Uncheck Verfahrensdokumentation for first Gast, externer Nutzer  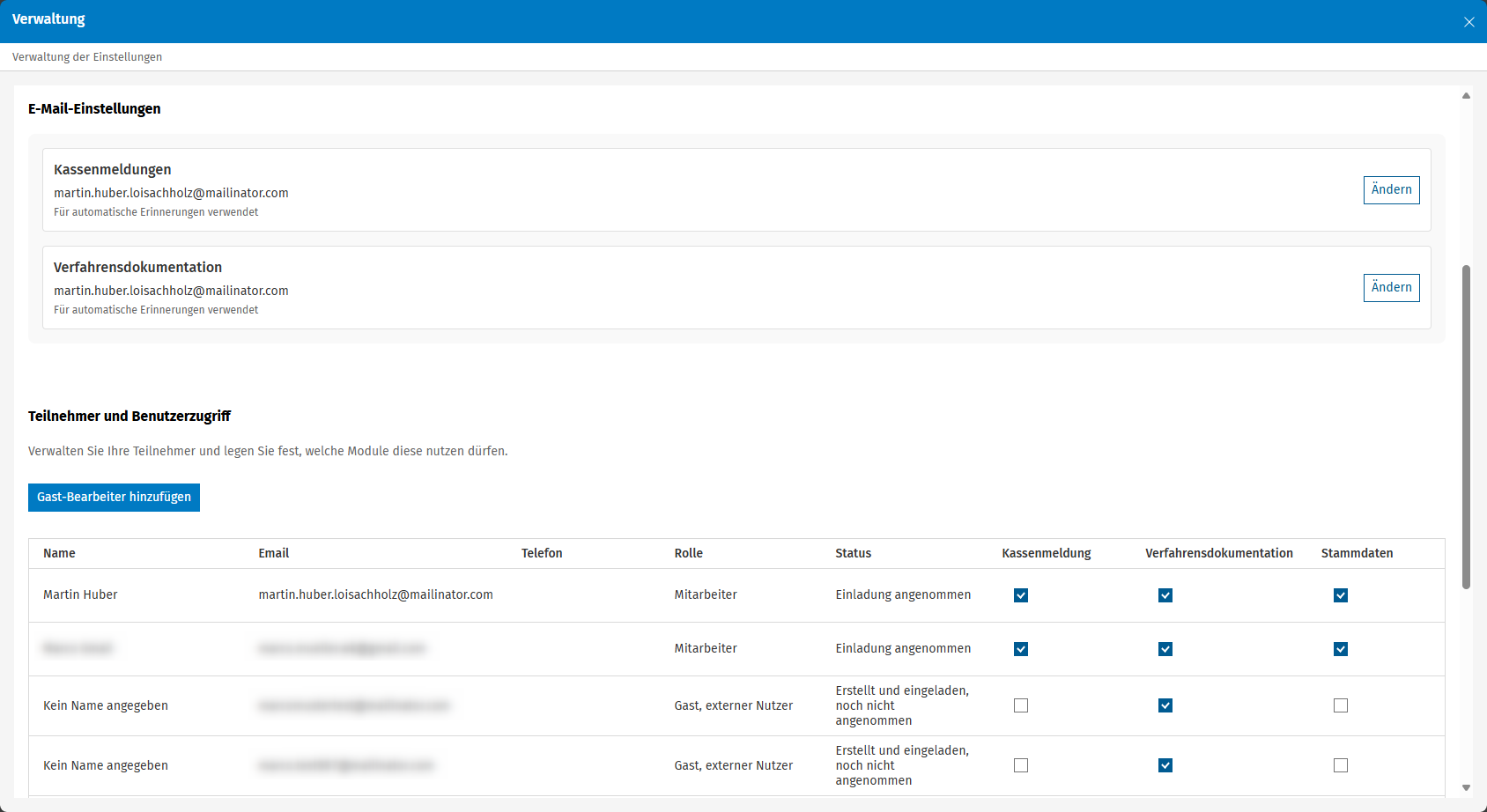click(1165, 705)
